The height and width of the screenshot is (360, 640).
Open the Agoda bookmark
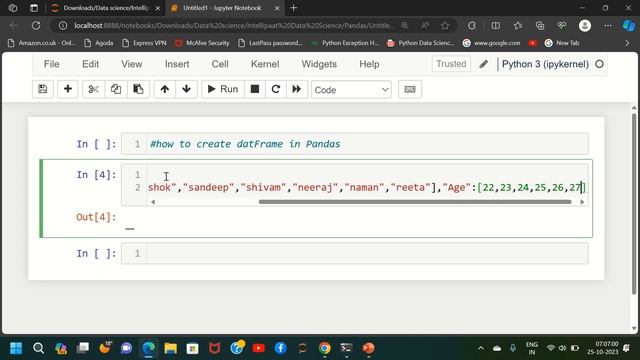pos(98,43)
